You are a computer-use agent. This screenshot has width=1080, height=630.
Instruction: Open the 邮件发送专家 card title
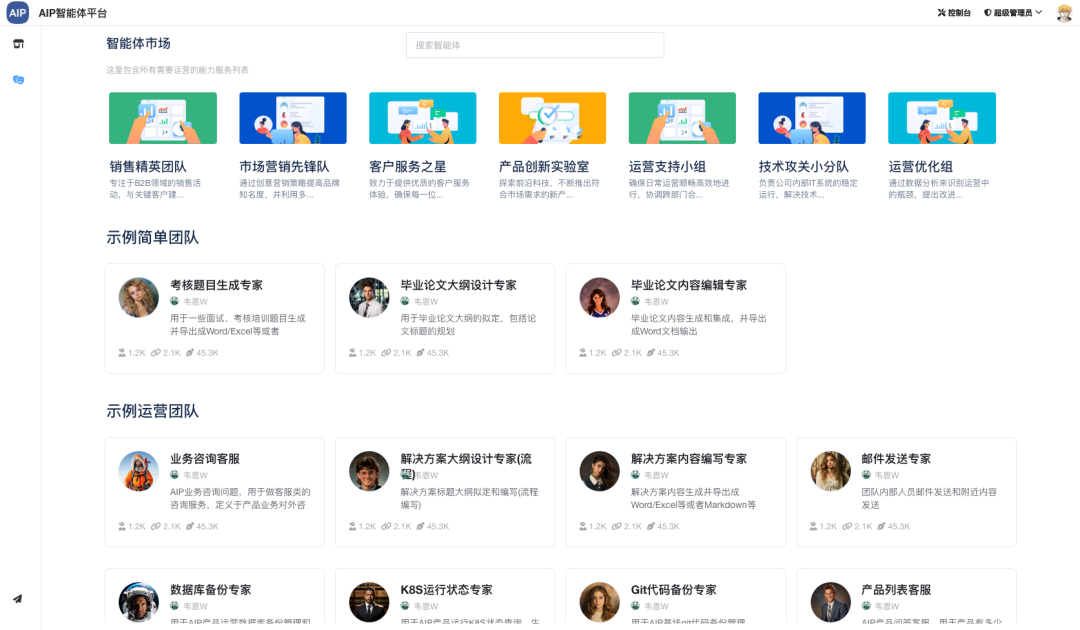[x=896, y=459]
